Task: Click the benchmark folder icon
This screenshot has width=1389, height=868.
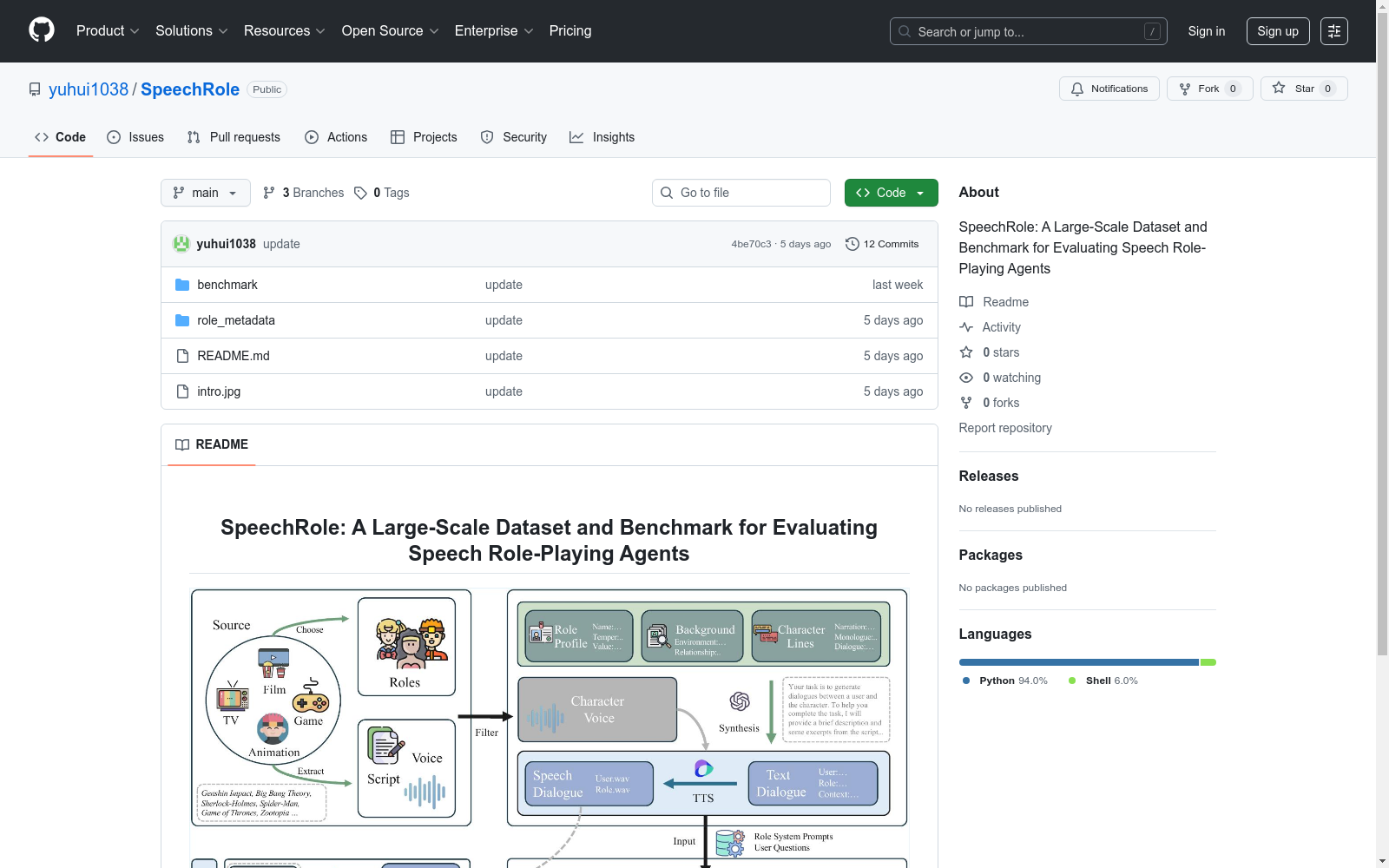Action: coord(182,285)
